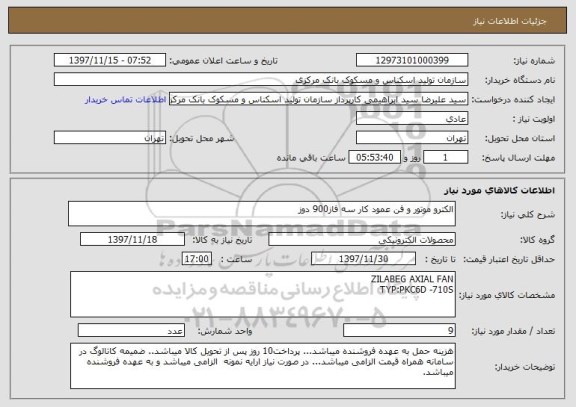Select the نام دستگاه خریدار label
576x407 pixels.
click(x=520, y=80)
